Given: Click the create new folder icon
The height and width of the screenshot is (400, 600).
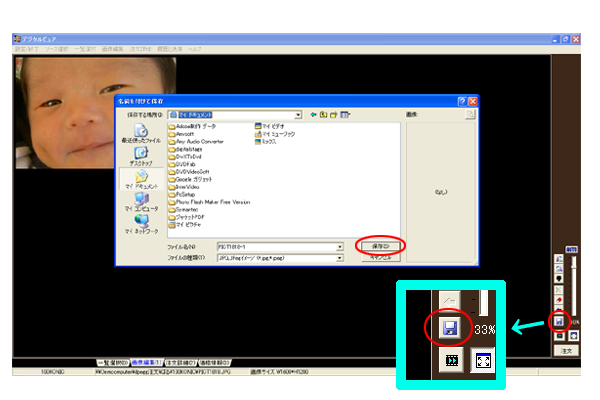Looking at the screenshot, I should click(x=333, y=115).
